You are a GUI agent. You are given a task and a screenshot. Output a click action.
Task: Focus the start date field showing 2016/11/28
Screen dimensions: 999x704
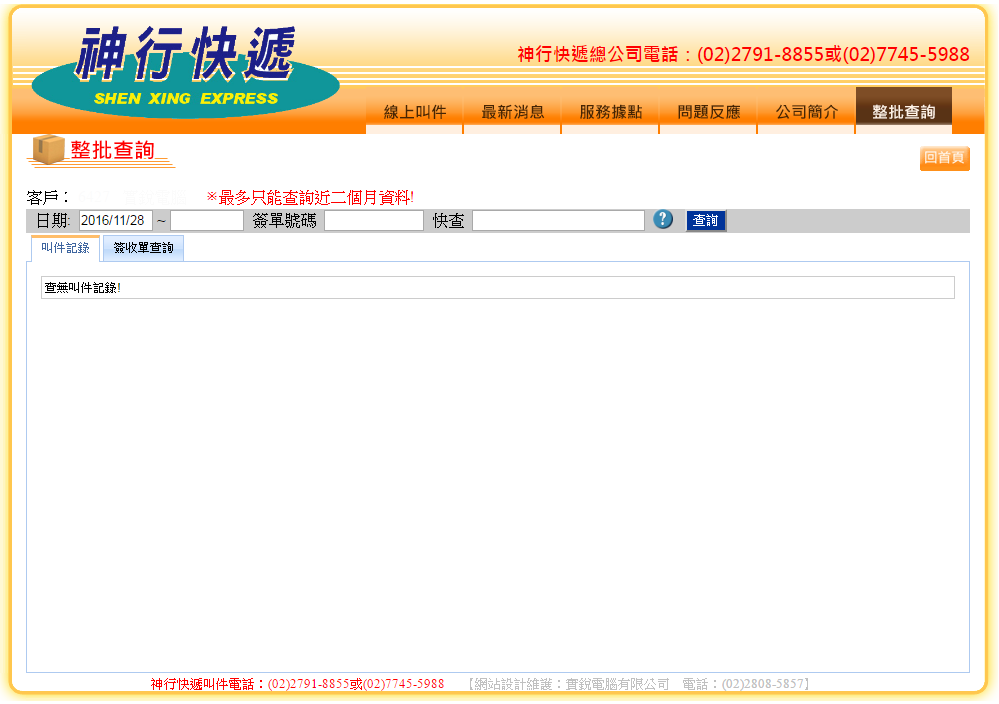115,221
